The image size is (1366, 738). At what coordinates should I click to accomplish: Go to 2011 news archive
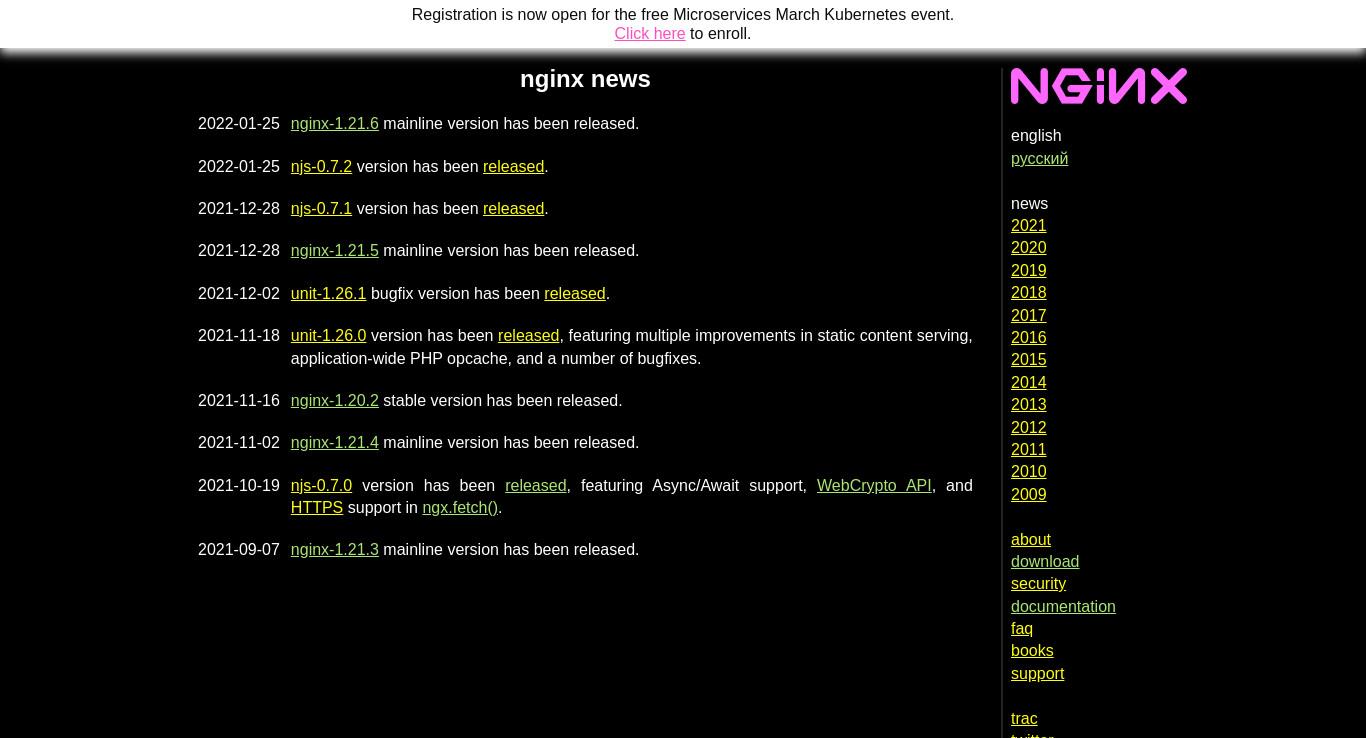1029,449
